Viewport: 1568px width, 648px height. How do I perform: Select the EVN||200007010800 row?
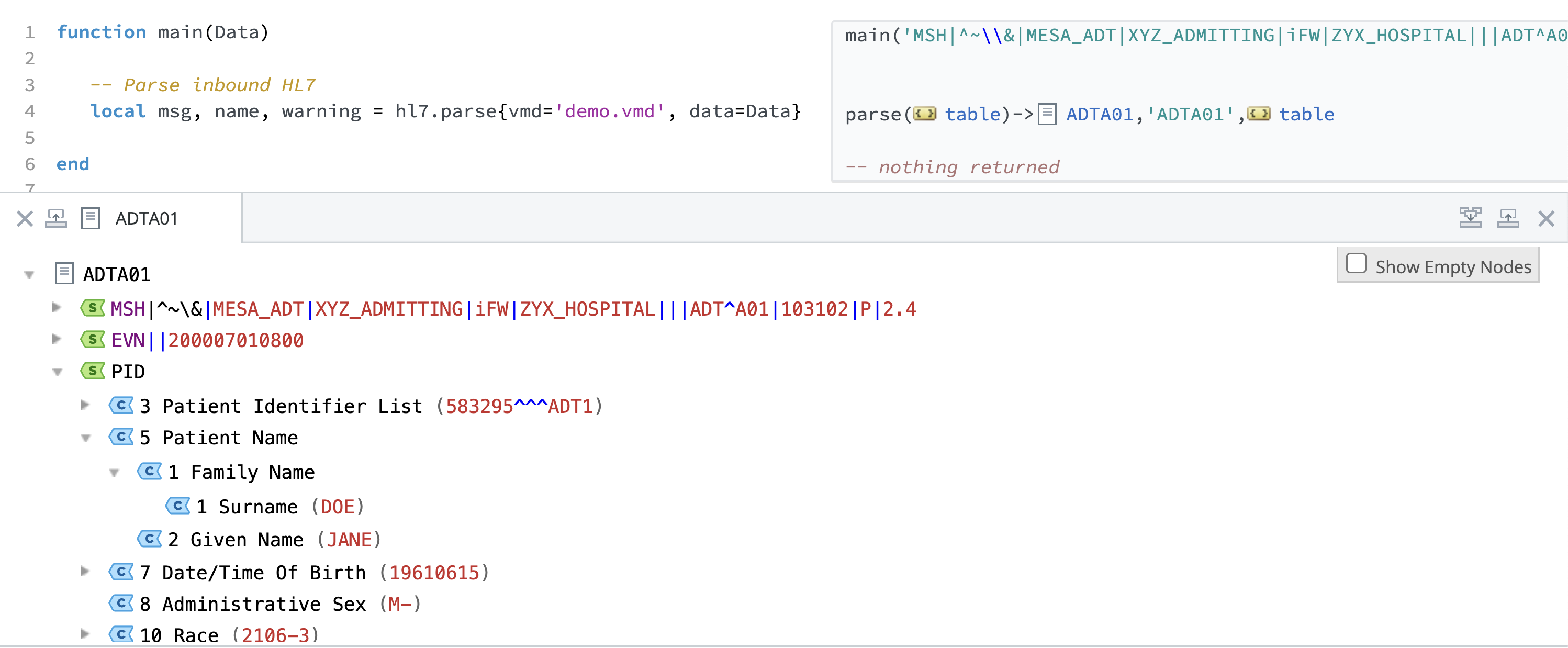207,340
